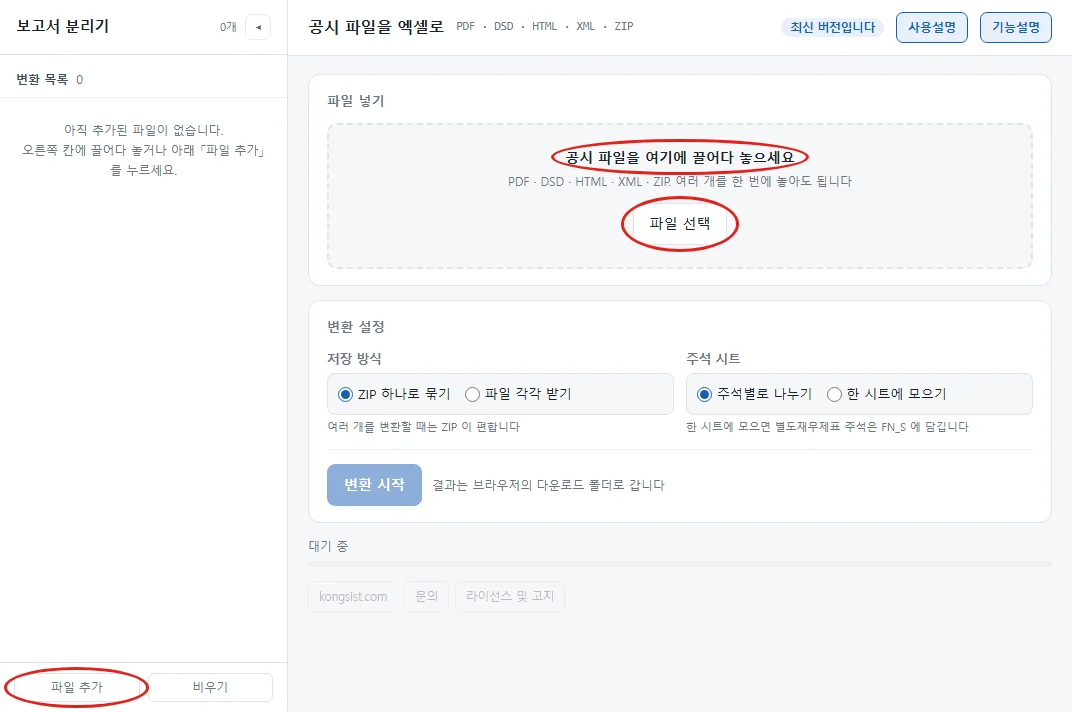The width and height of the screenshot is (1072, 712).
Task: Click the 결과는 브라우저의 다운로드 폴더로 갑니다 hint
Action: (548, 485)
